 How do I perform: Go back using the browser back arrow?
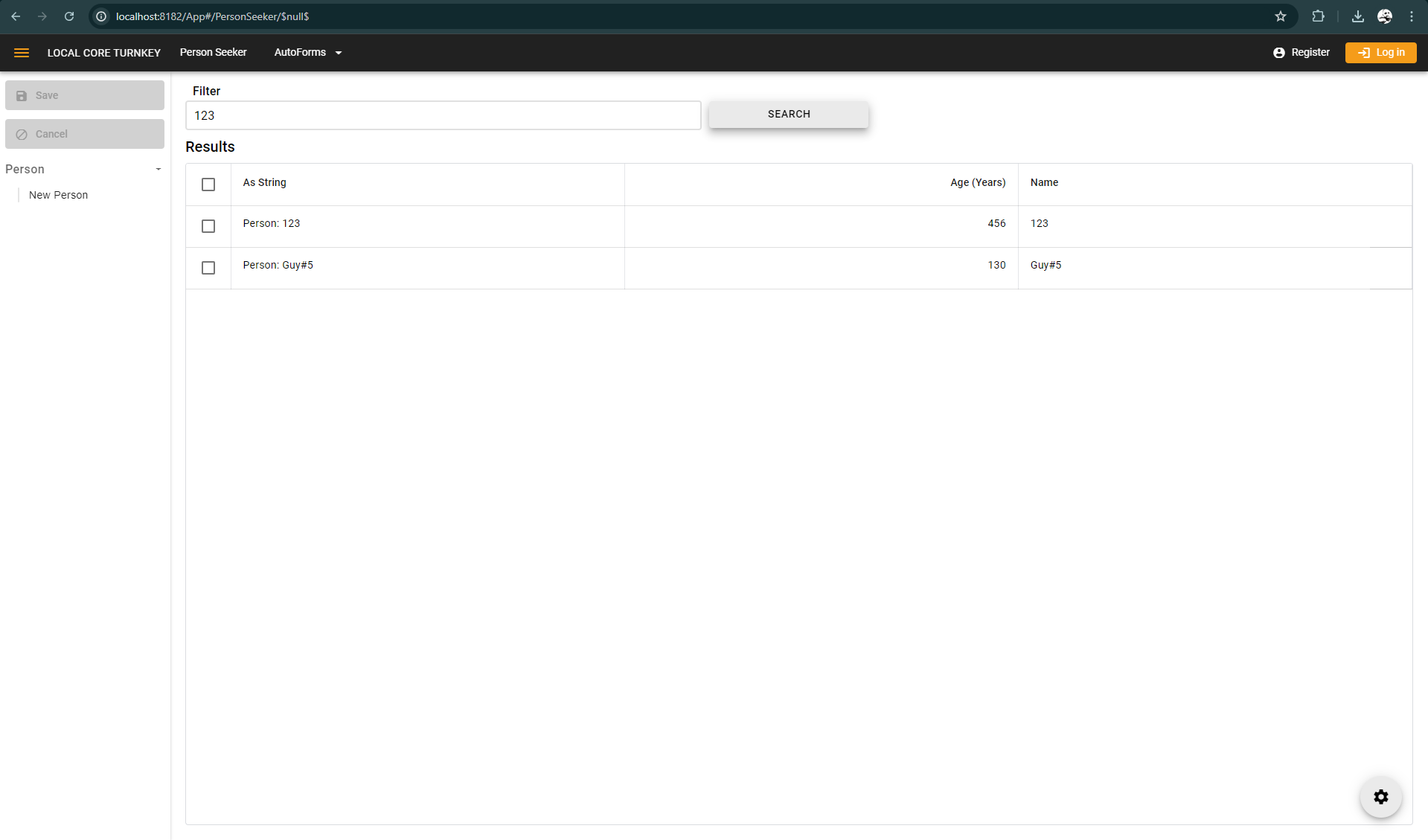click(16, 16)
